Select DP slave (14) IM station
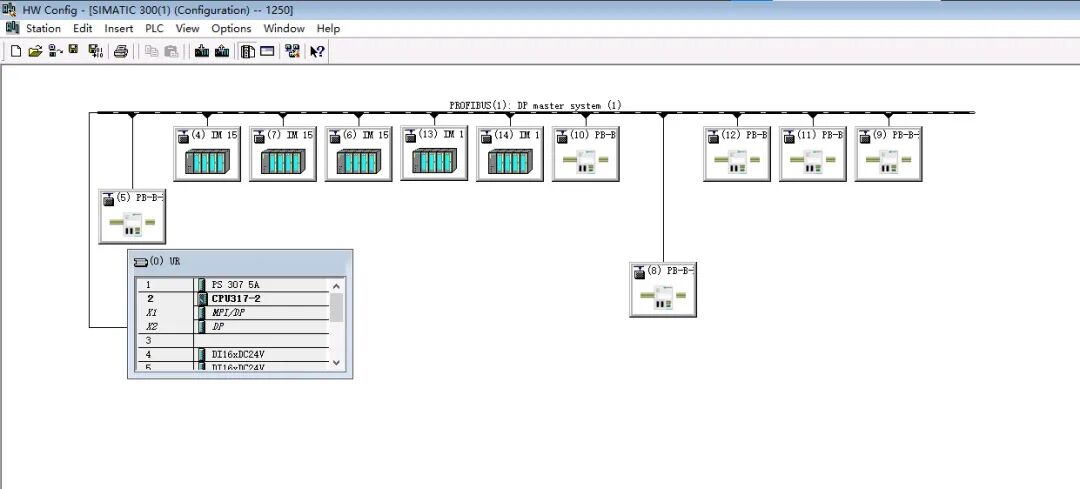 pyautogui.click(x=510, y=154)
